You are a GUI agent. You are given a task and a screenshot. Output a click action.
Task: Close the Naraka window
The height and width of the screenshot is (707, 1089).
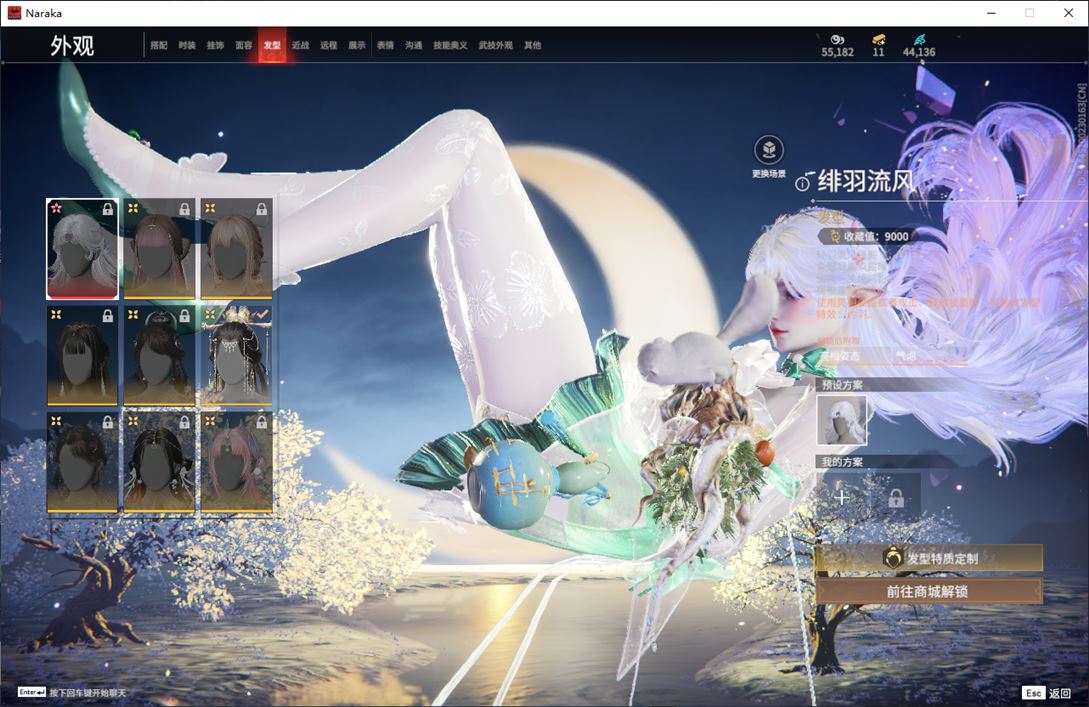(1068, 13)
